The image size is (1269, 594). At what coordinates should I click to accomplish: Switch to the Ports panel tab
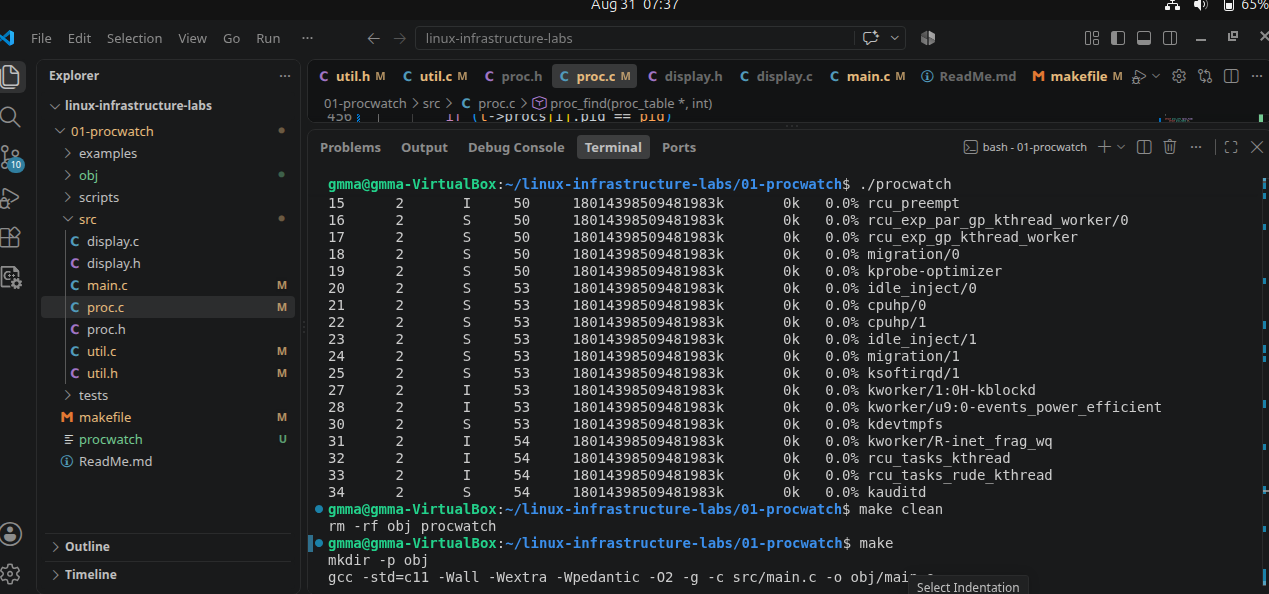point(679,147)
